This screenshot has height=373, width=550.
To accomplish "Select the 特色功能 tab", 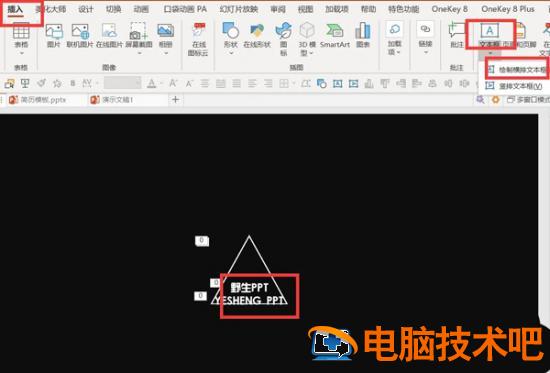I will (403, 9).
